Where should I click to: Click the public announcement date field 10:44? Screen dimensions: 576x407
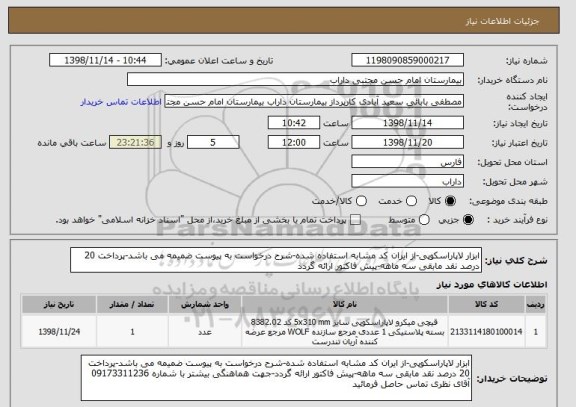click(x=105, y=60)
